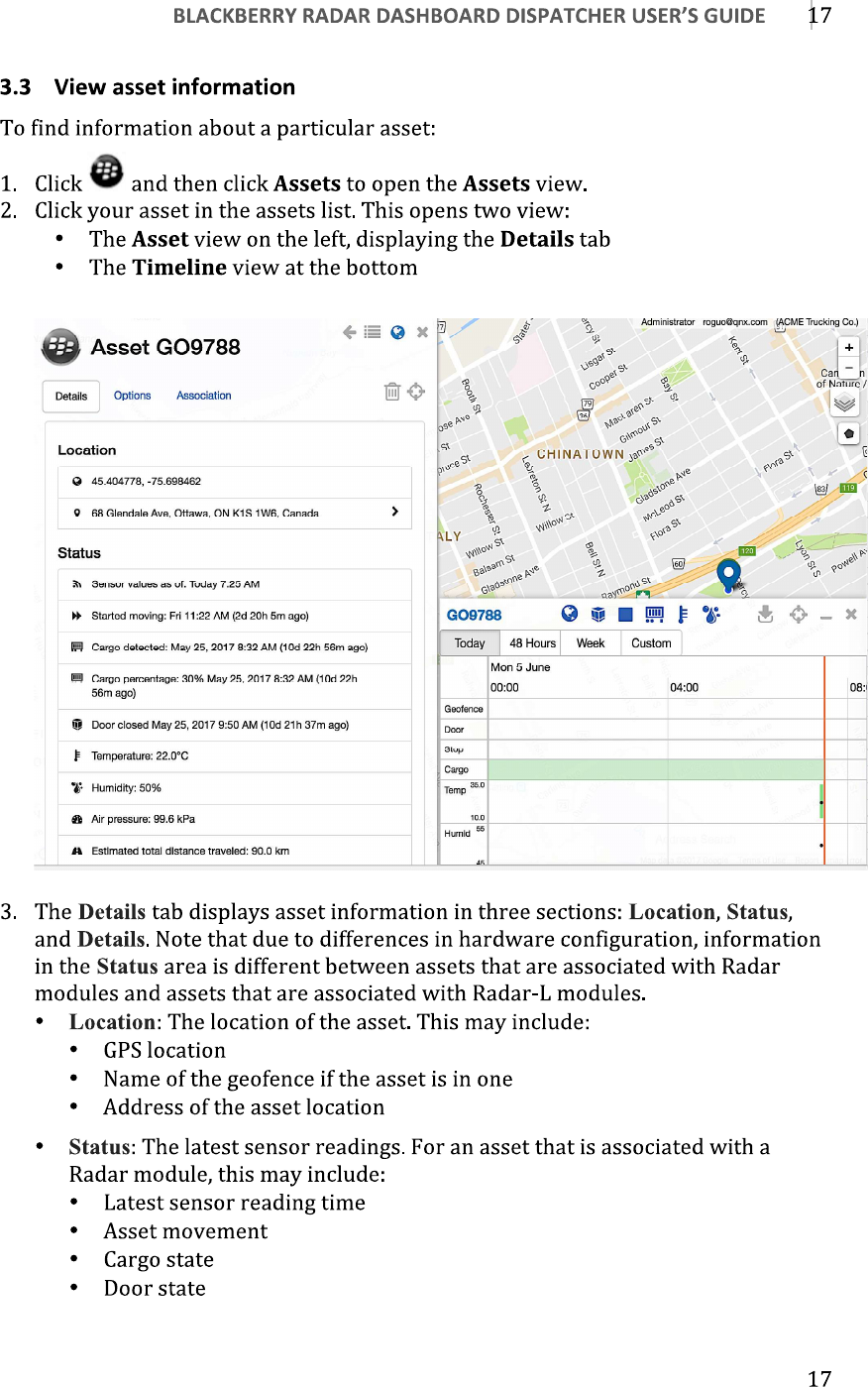Click the map zoom out minus button

(849, 368)
